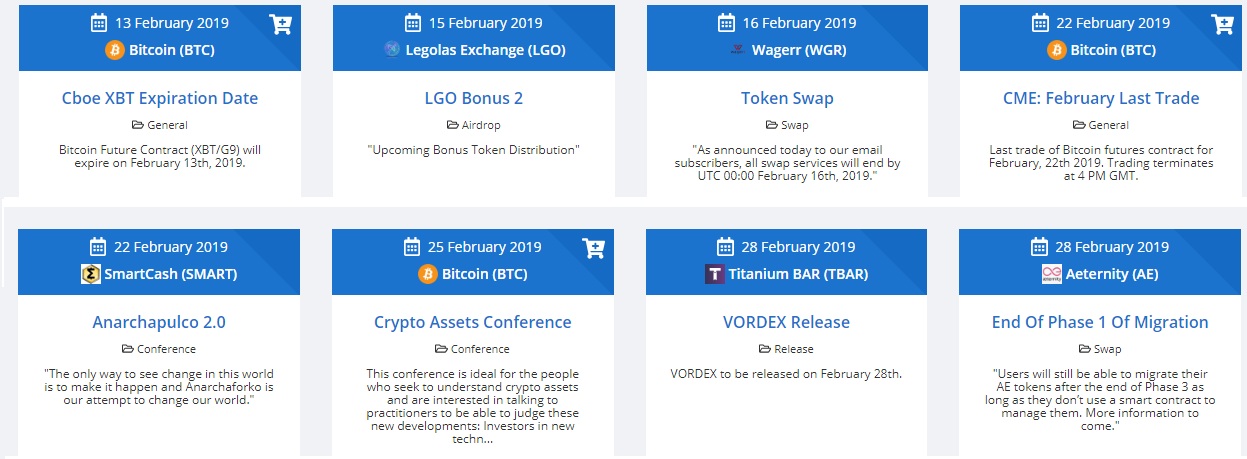Image resolution: width=1247 pixels, height=459 pixels.
Task: Click the Wagerr logo icon
Action: tap(737, 50)
